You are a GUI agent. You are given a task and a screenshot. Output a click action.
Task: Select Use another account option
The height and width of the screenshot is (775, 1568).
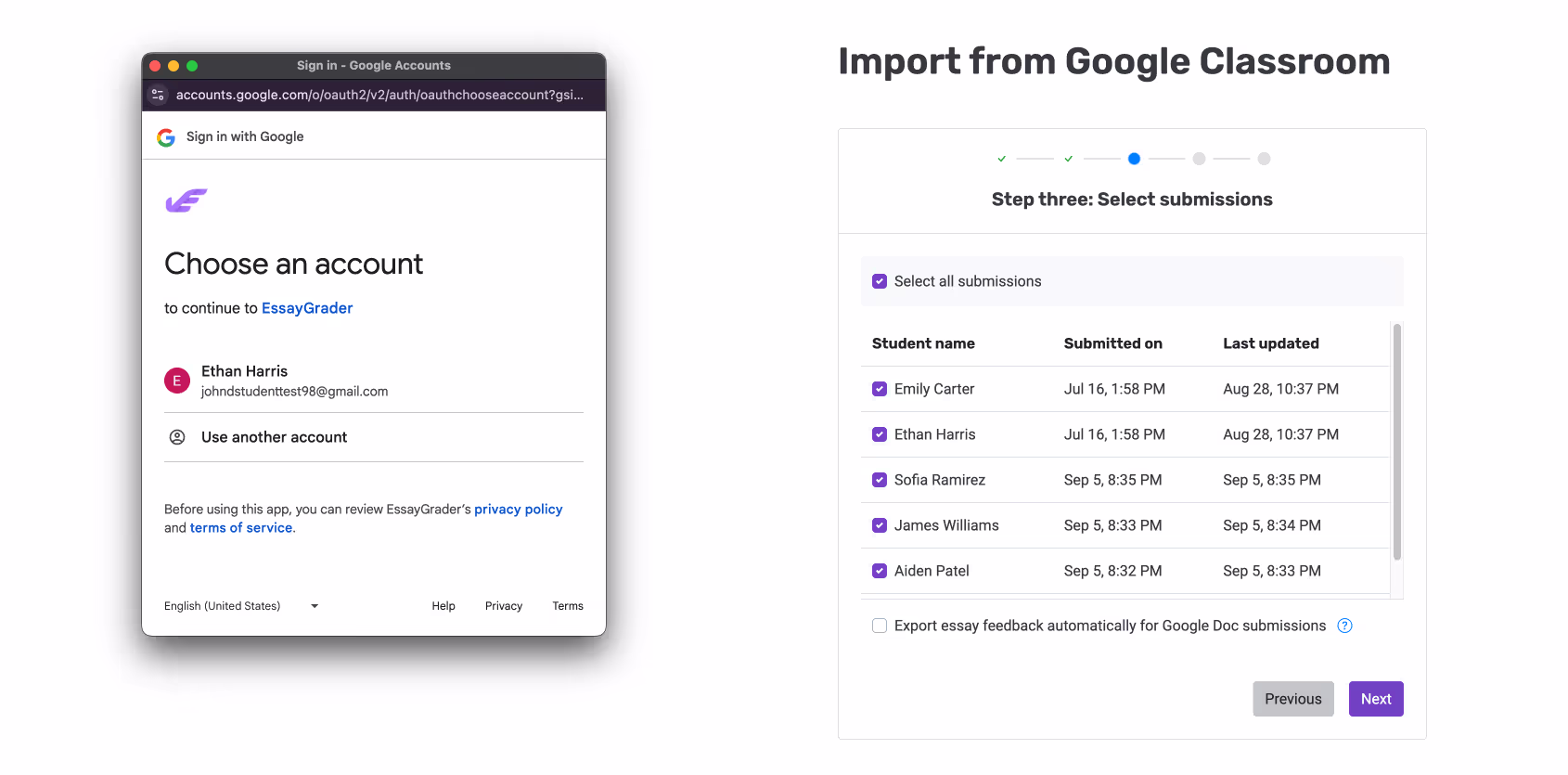click(x=374, y=437)
